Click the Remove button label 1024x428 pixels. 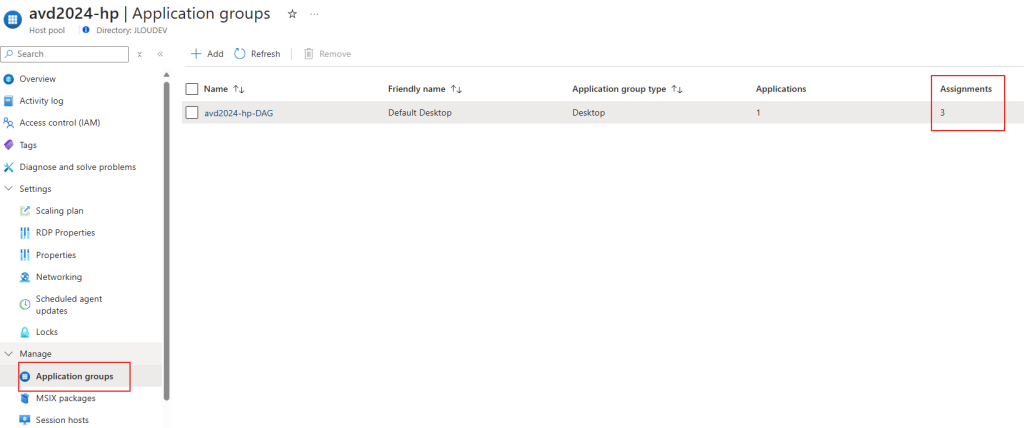[x=335, y=54]
